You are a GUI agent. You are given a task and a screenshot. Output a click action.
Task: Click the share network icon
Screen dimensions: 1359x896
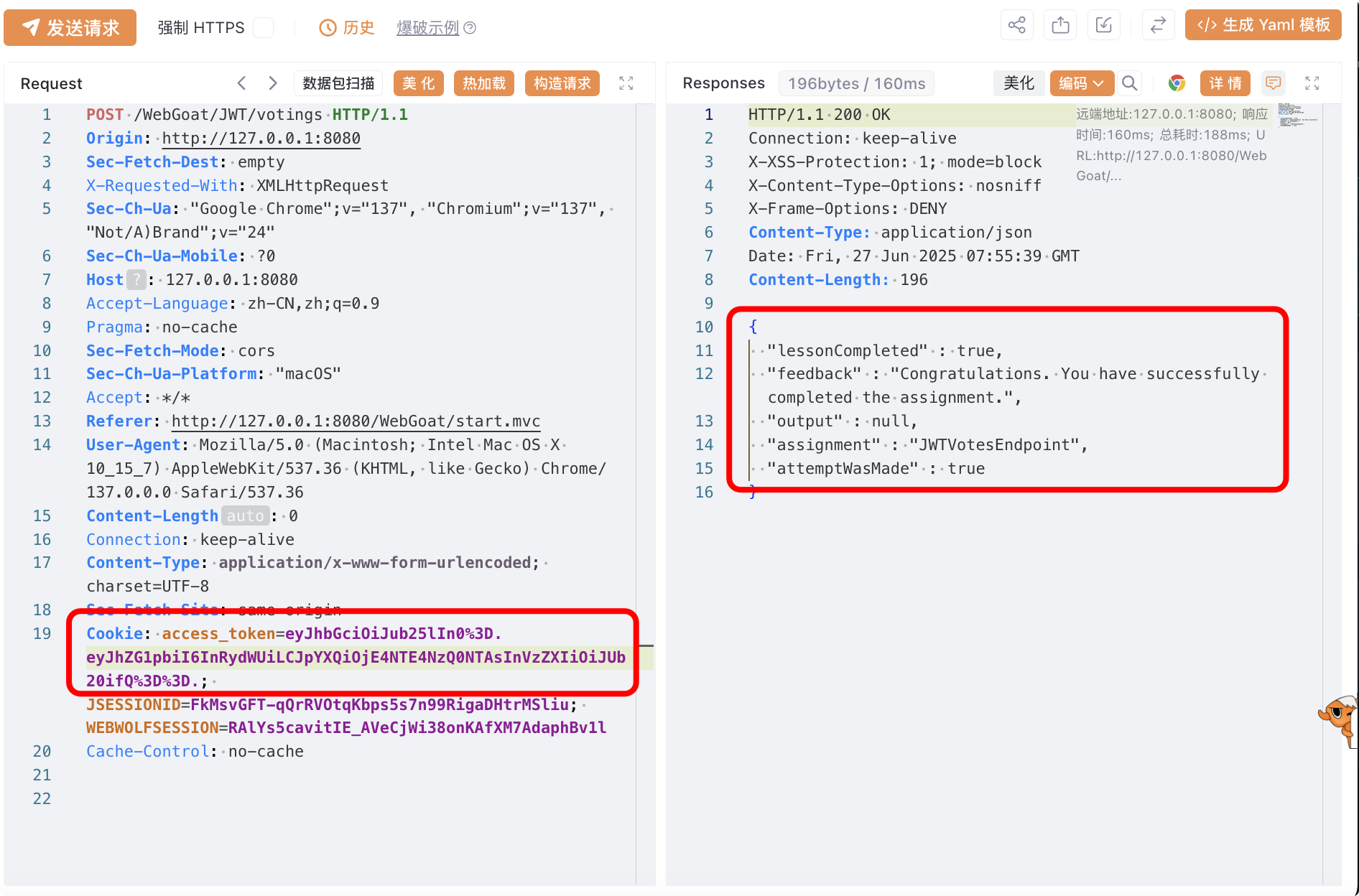pos(1016,25)
